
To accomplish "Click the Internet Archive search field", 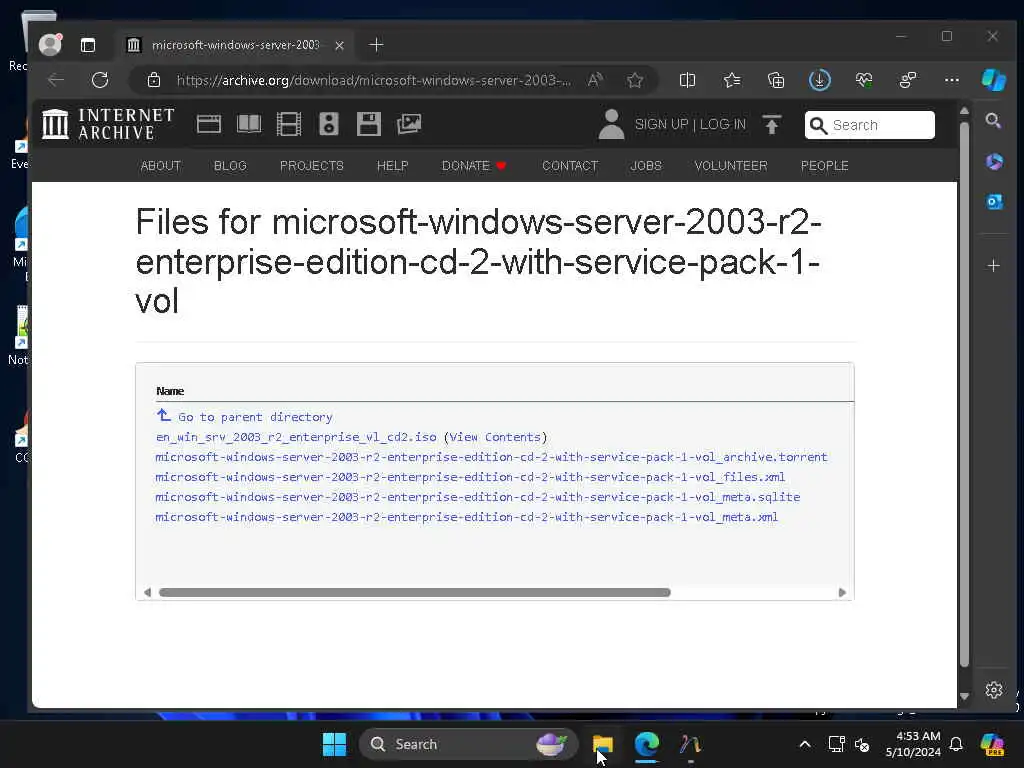I will 870,125.
